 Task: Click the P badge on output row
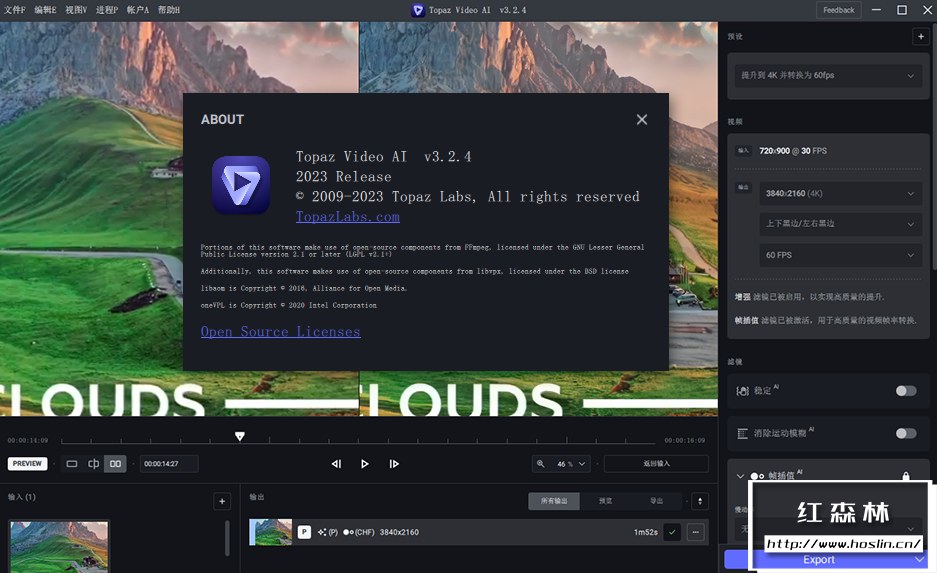(304, 532)
